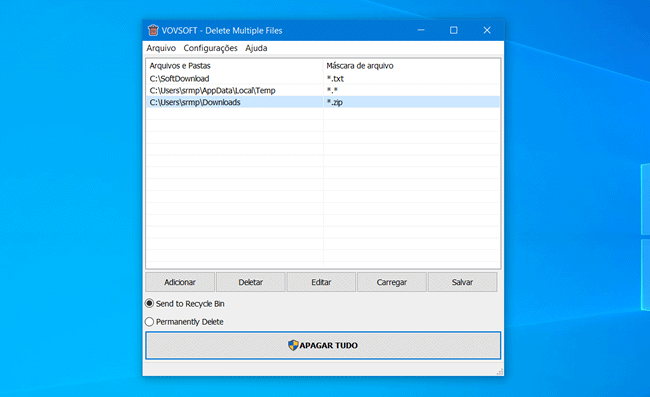Open the Configurações menu
650x397 pixels.
[x=210, y=48]
